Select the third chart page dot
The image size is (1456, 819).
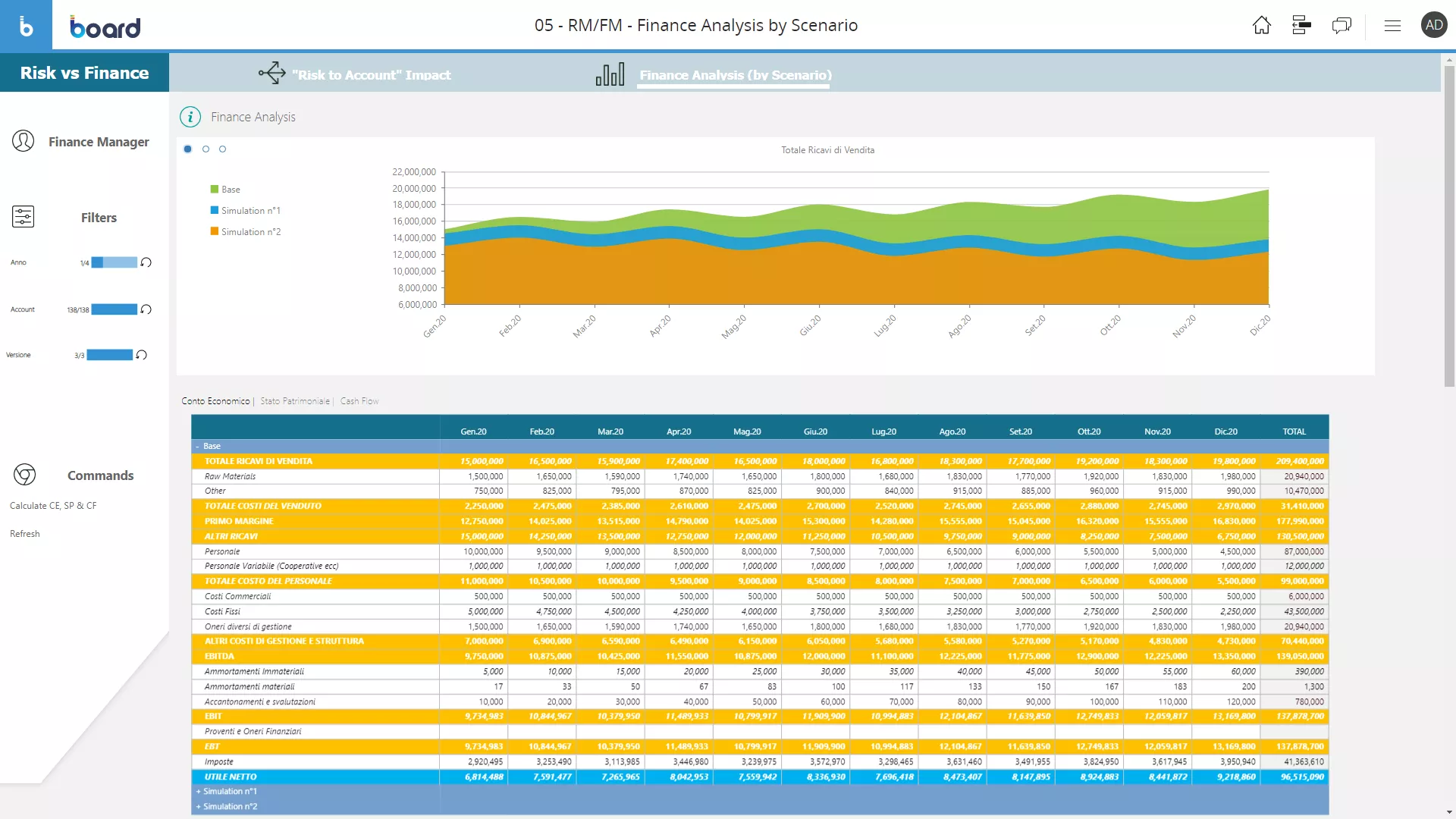coord(222,149)
